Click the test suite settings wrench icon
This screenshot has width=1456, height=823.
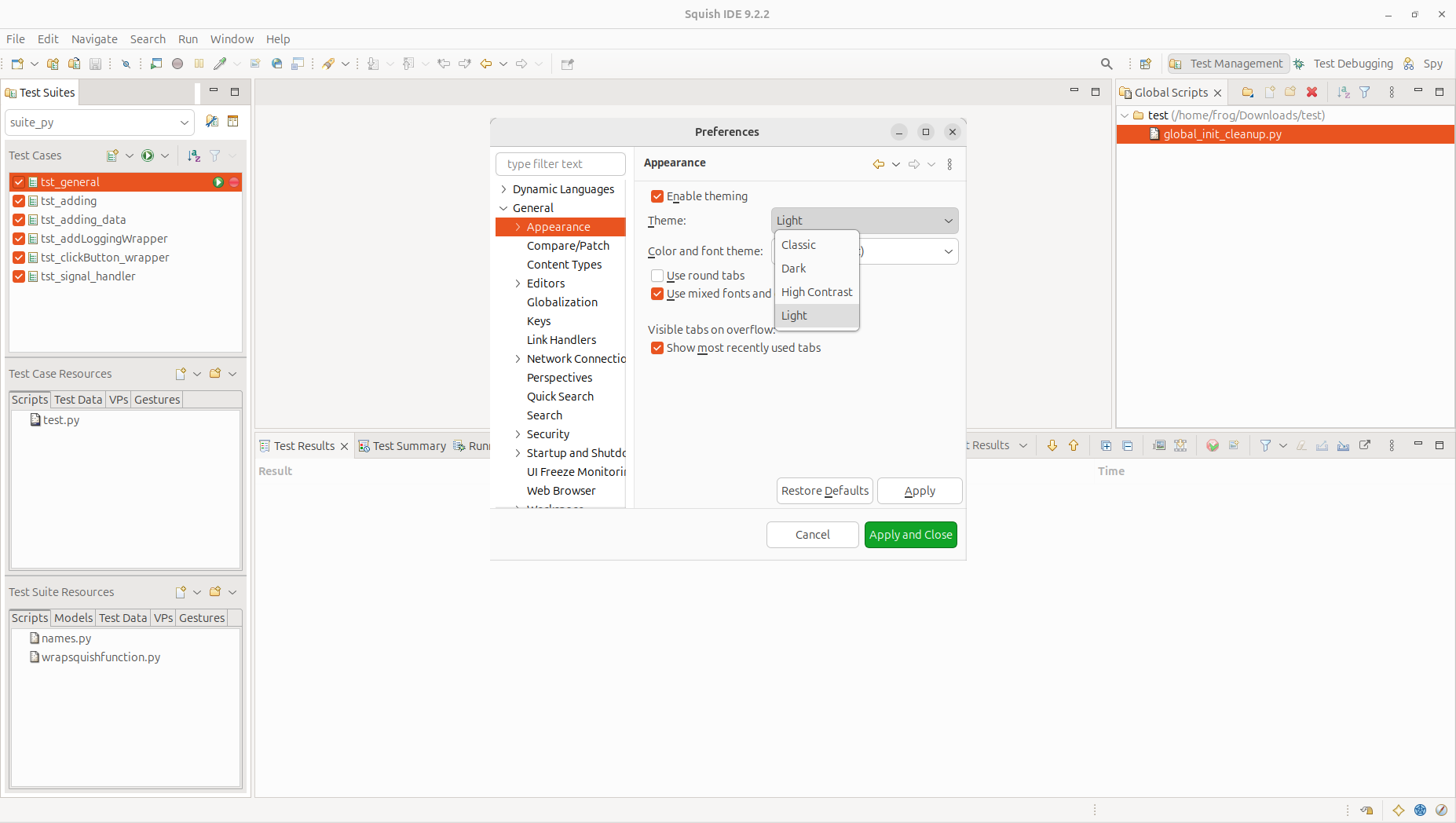211,121
